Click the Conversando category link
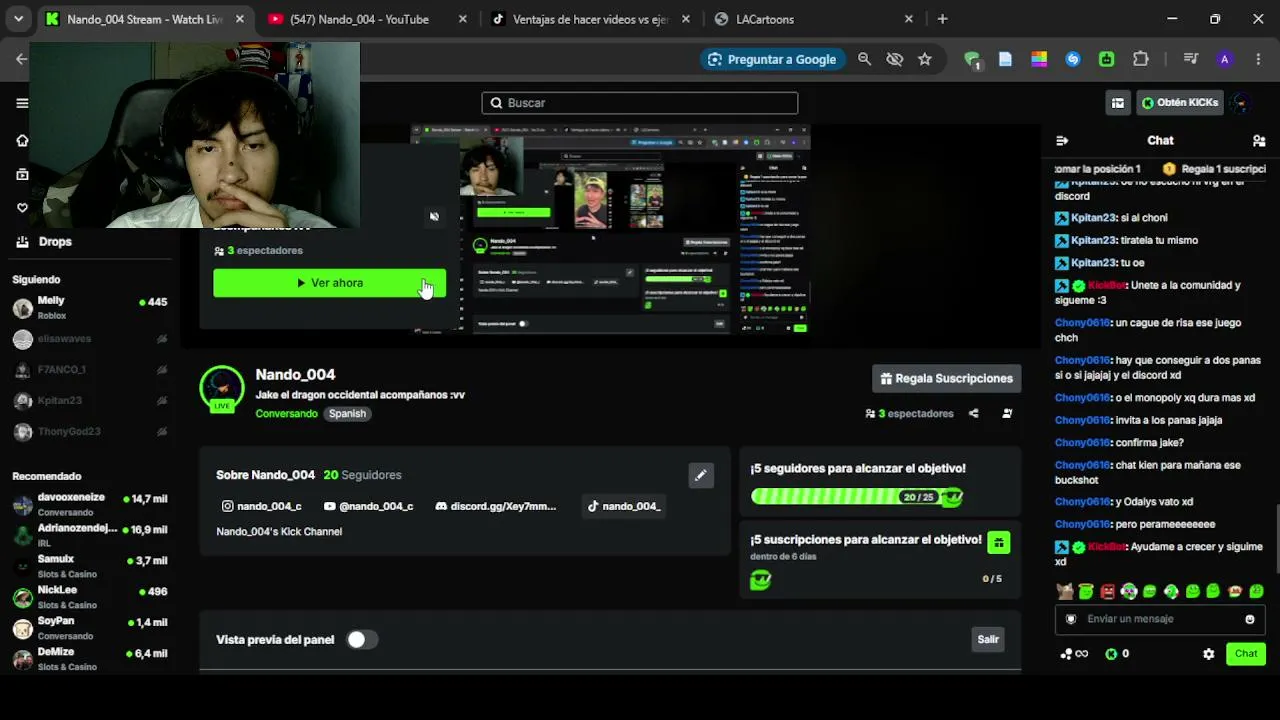Screen dimensions: 1280x720 286,414
